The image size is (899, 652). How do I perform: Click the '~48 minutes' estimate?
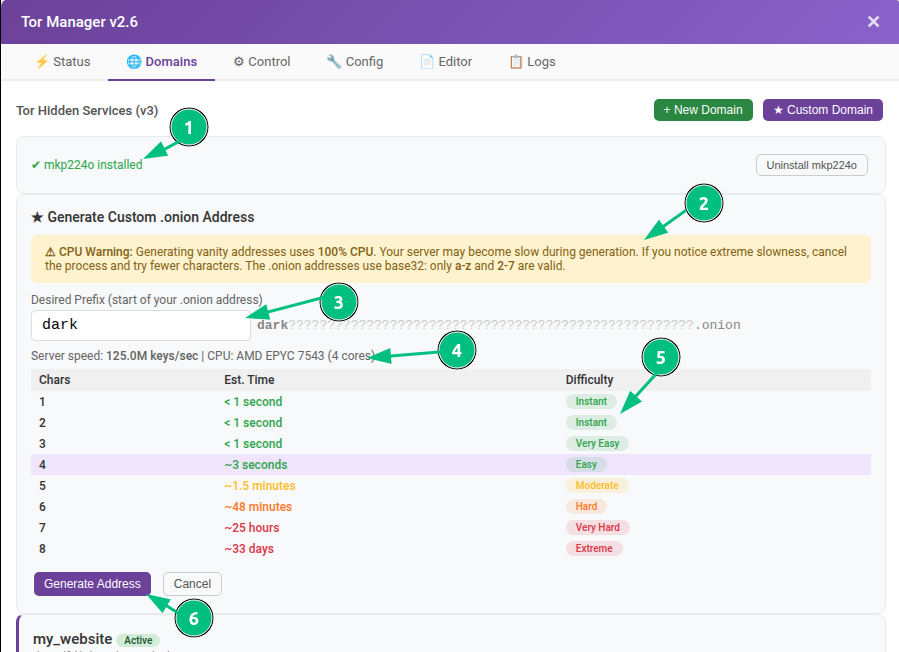[x=258, y=507]
